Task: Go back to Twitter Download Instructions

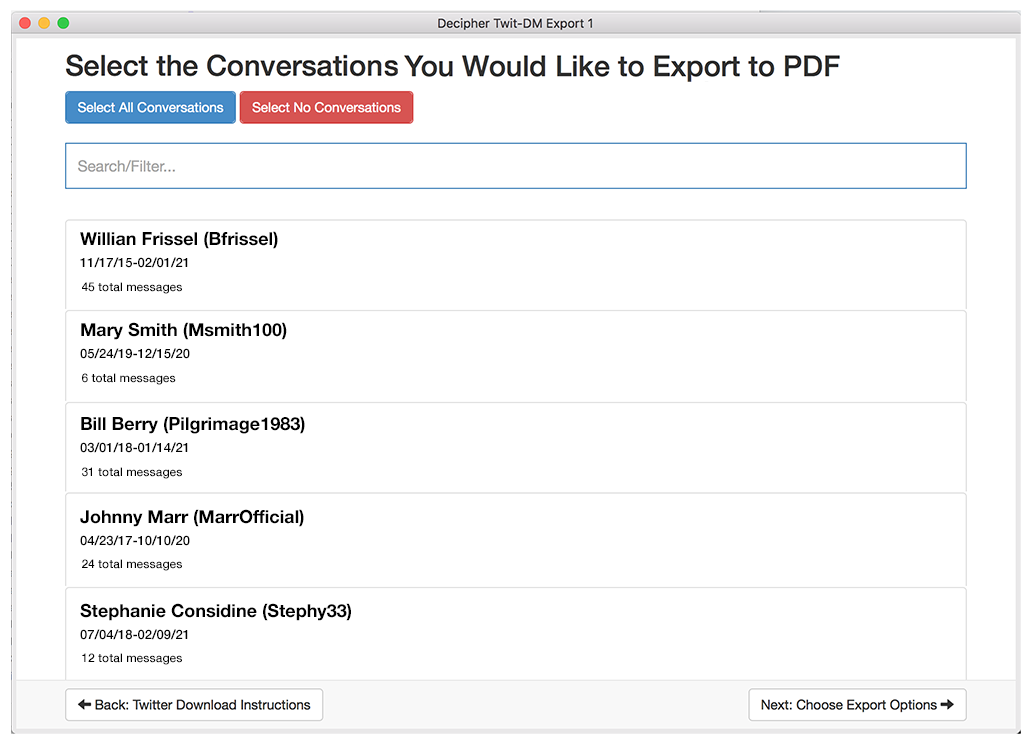Action: click(194, 704)
